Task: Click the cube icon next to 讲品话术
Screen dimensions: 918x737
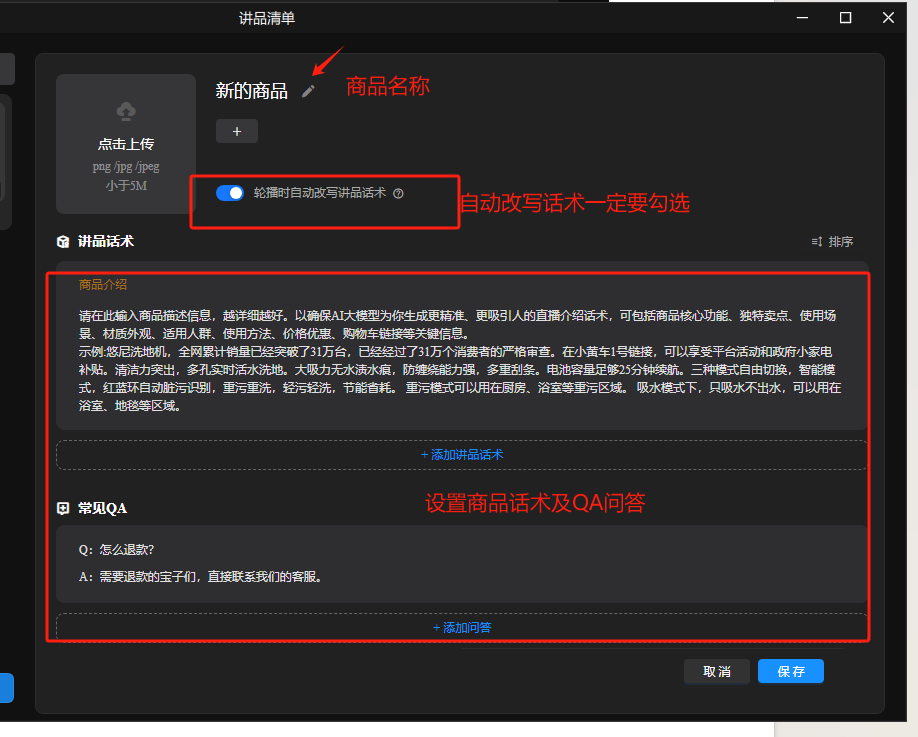Action: point(63,241)
